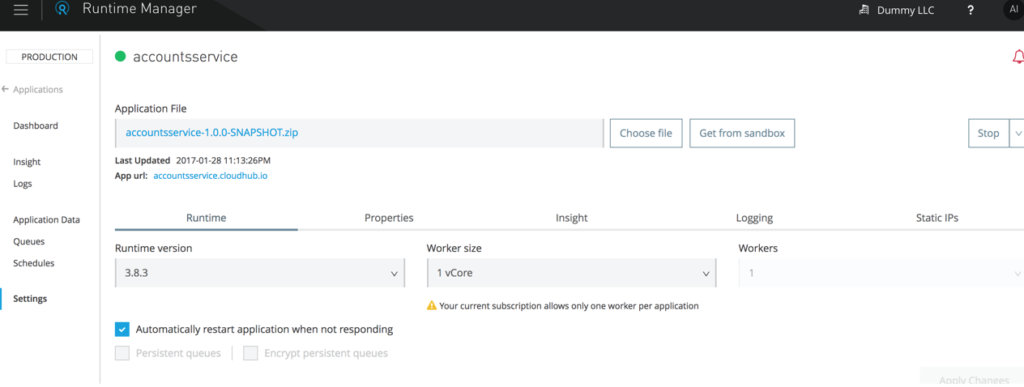Open the accountsservice.cloudhub.io app URL
1024x387 pixels.
click(210, 176)
